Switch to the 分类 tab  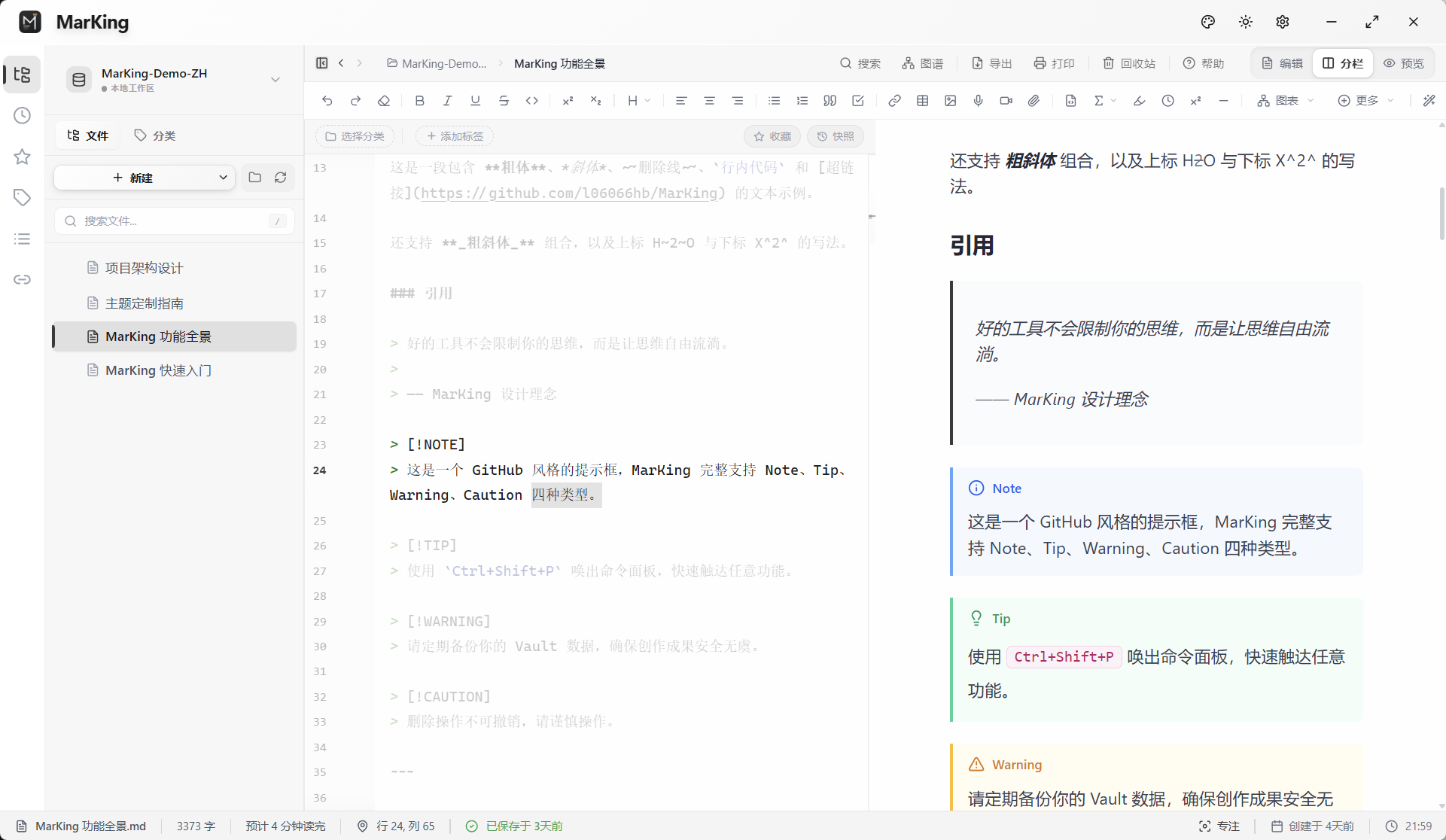click(x=155, y=135)
